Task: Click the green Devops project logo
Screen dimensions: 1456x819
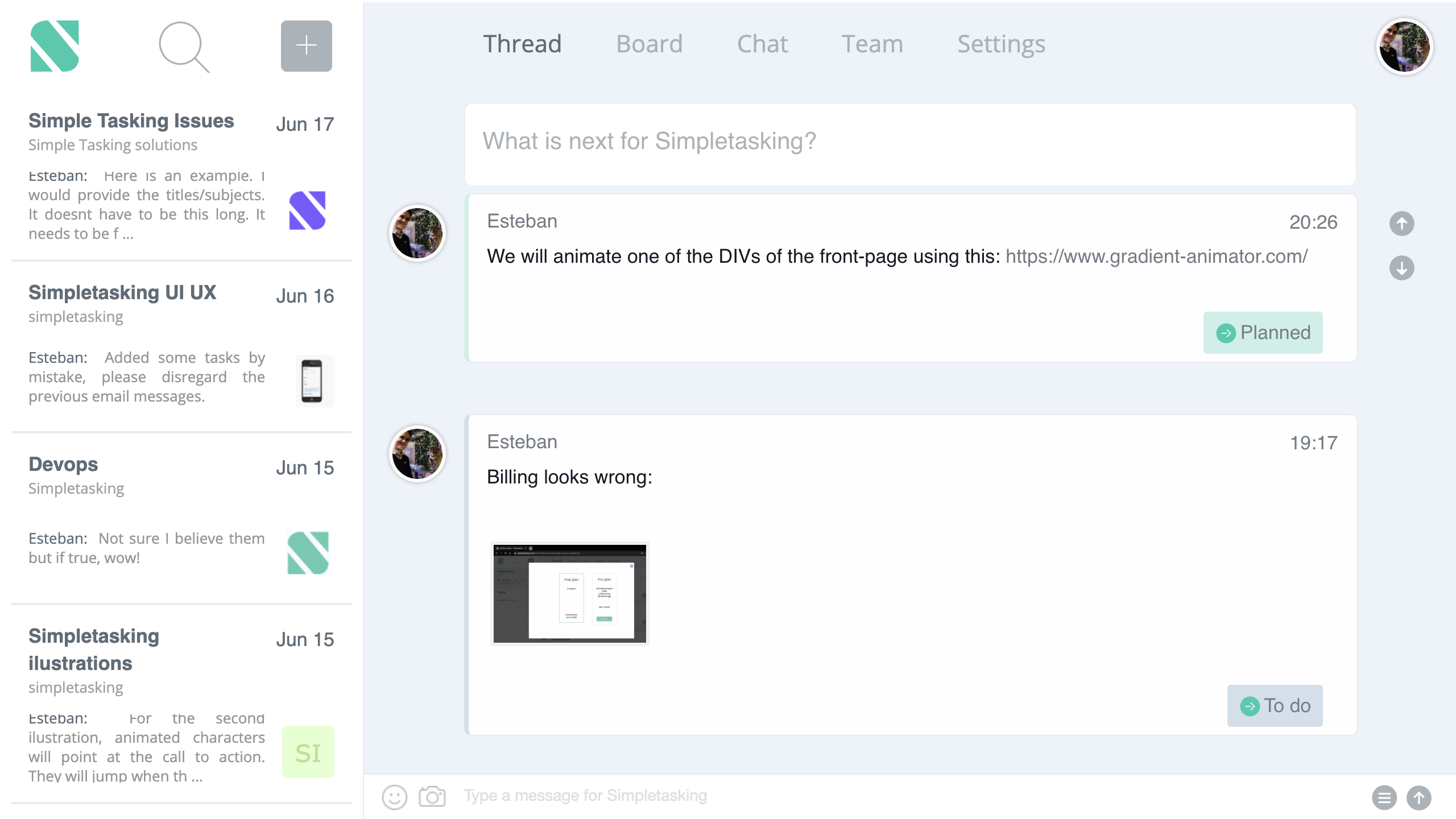Action: [x=308, y=553]
